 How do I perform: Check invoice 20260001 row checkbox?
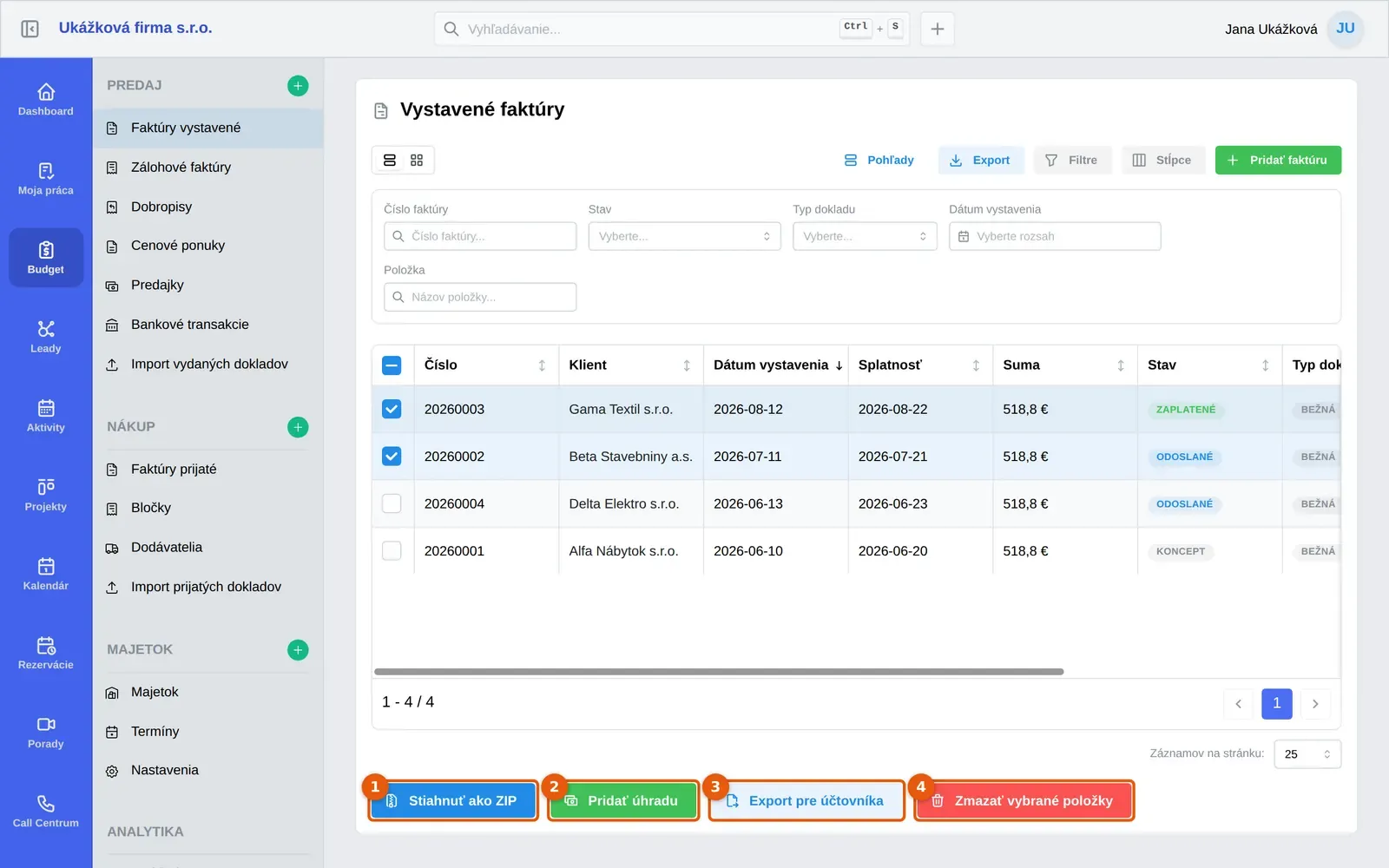tap(392, 550)
